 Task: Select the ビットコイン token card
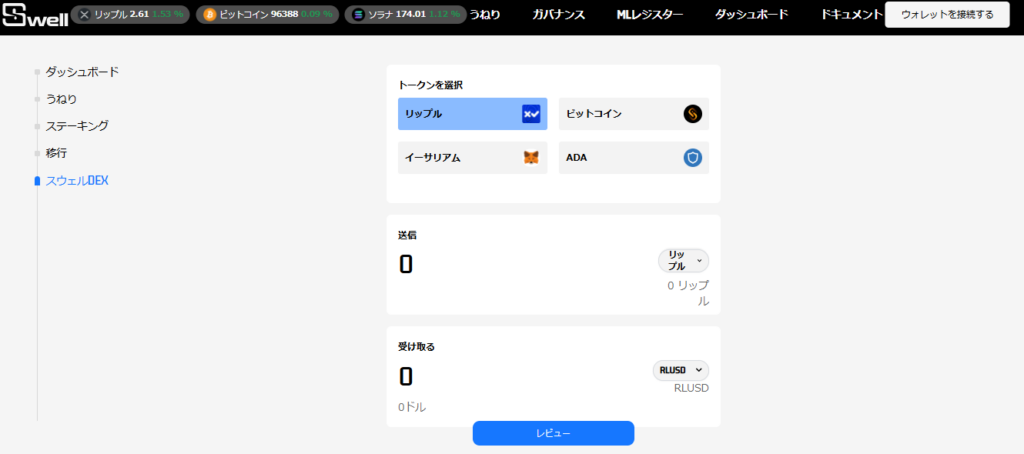point(633,114)
